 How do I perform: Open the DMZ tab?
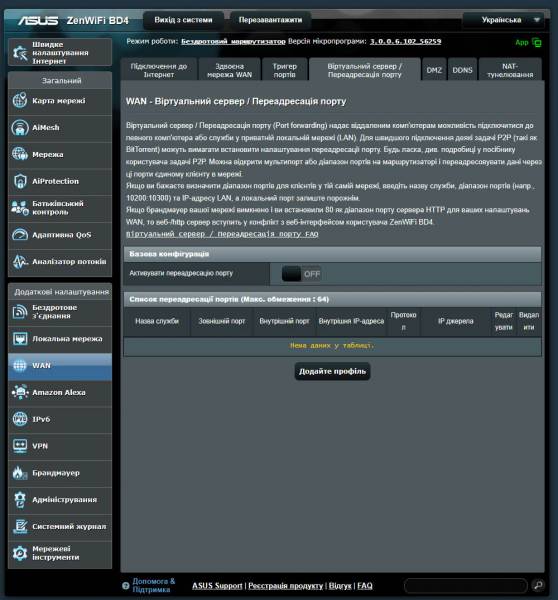coord(434,70)
